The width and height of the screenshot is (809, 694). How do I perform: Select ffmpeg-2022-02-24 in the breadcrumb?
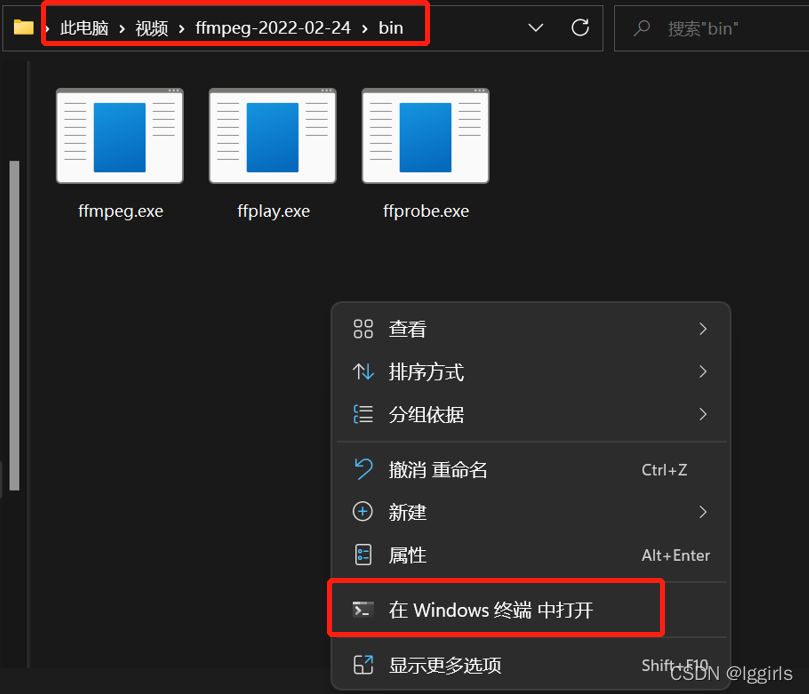[x=273, y=28]
